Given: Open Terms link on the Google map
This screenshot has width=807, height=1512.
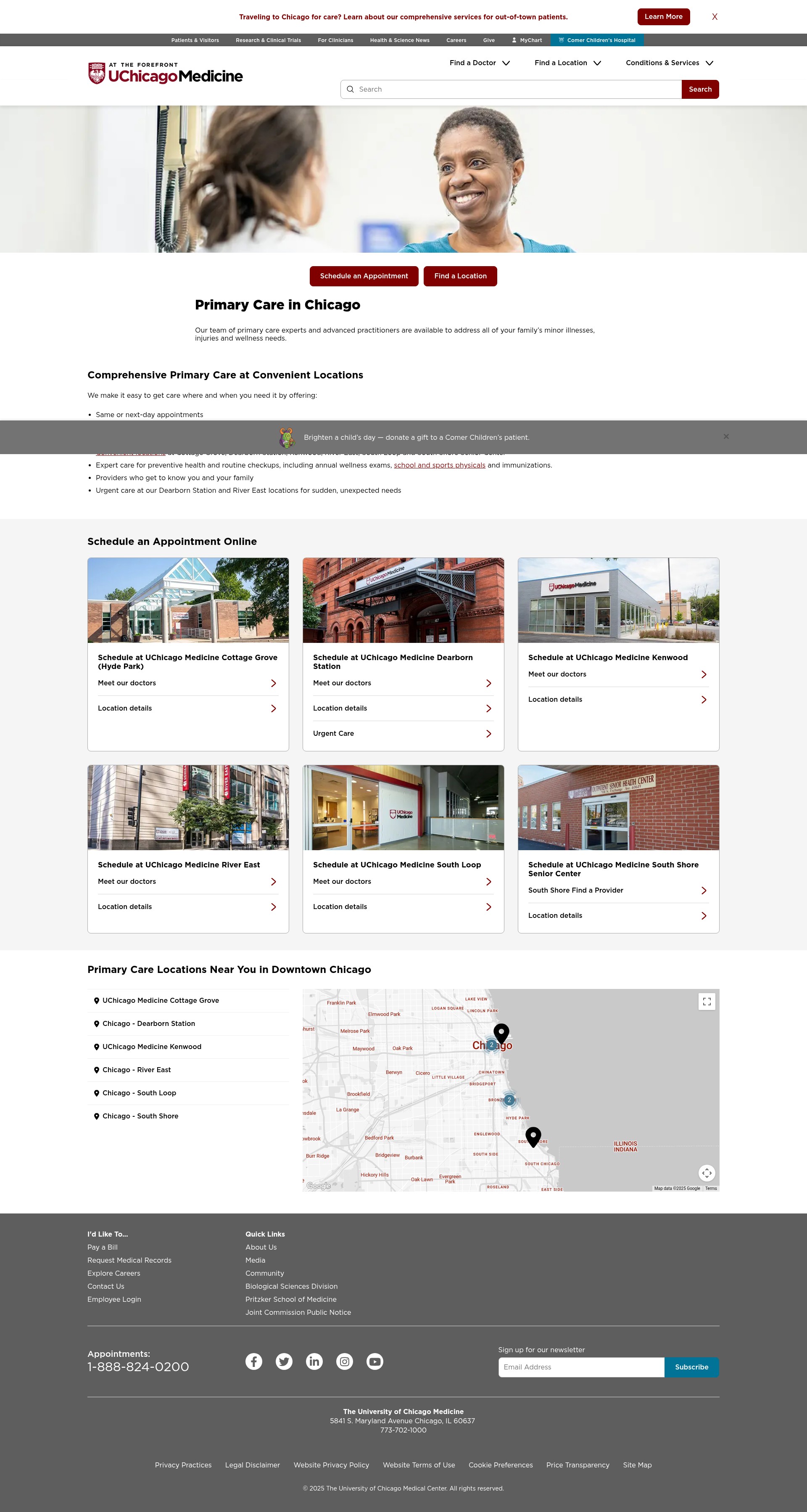Looking at the screenshot, I should coord(711,1188).
